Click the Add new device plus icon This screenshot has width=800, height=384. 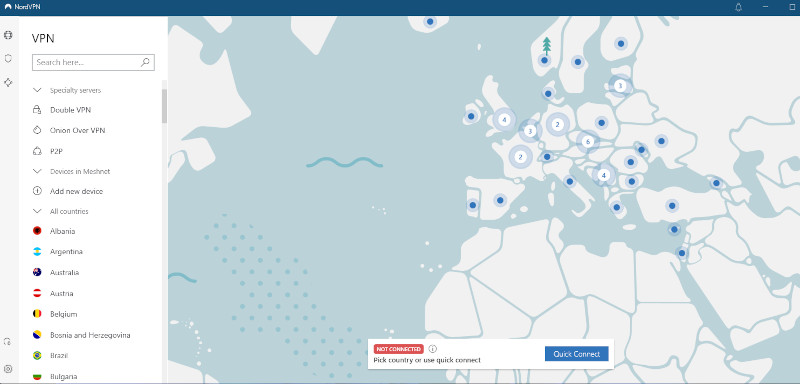[x=37, y=191]
